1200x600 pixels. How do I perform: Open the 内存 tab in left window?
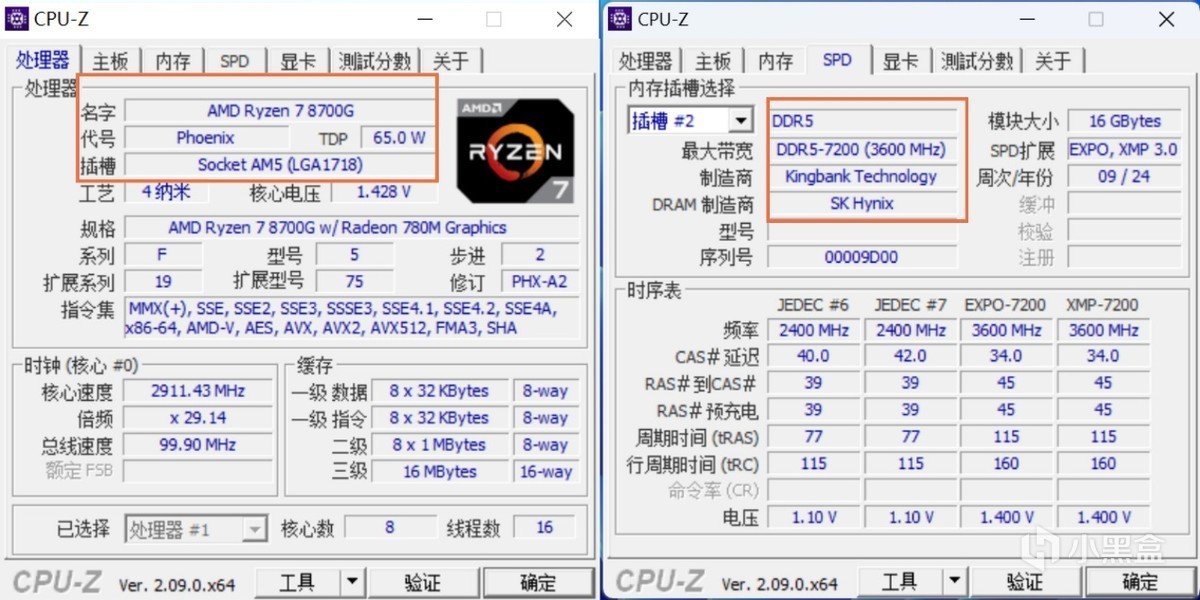172,61
